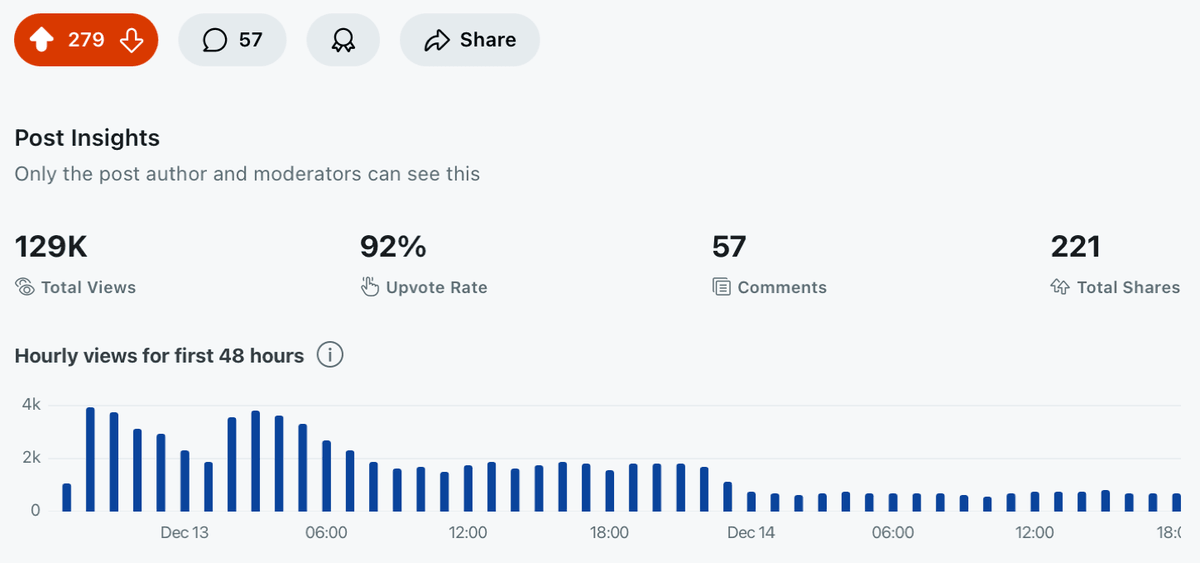Click the 4k gridline label on chart
The image size is (1200, 563).
tap(30, 405)
